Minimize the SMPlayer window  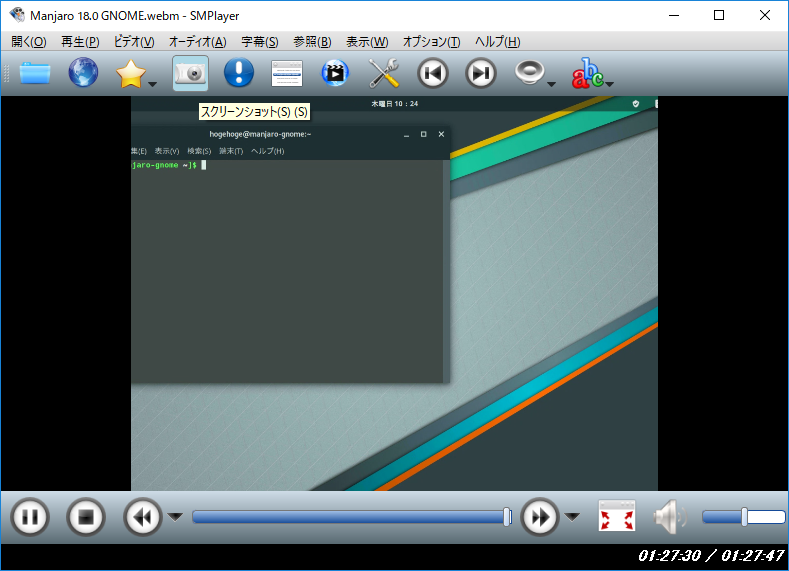pos(674,15)
